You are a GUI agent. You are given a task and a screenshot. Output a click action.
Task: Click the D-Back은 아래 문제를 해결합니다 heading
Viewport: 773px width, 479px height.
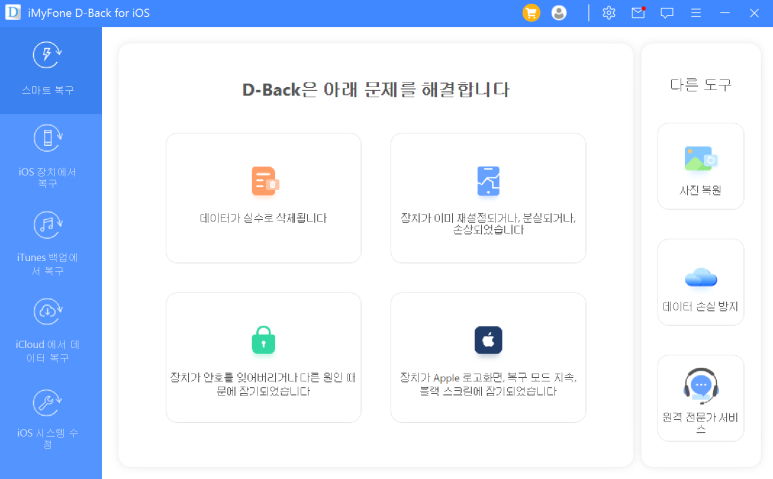point(376,90)
